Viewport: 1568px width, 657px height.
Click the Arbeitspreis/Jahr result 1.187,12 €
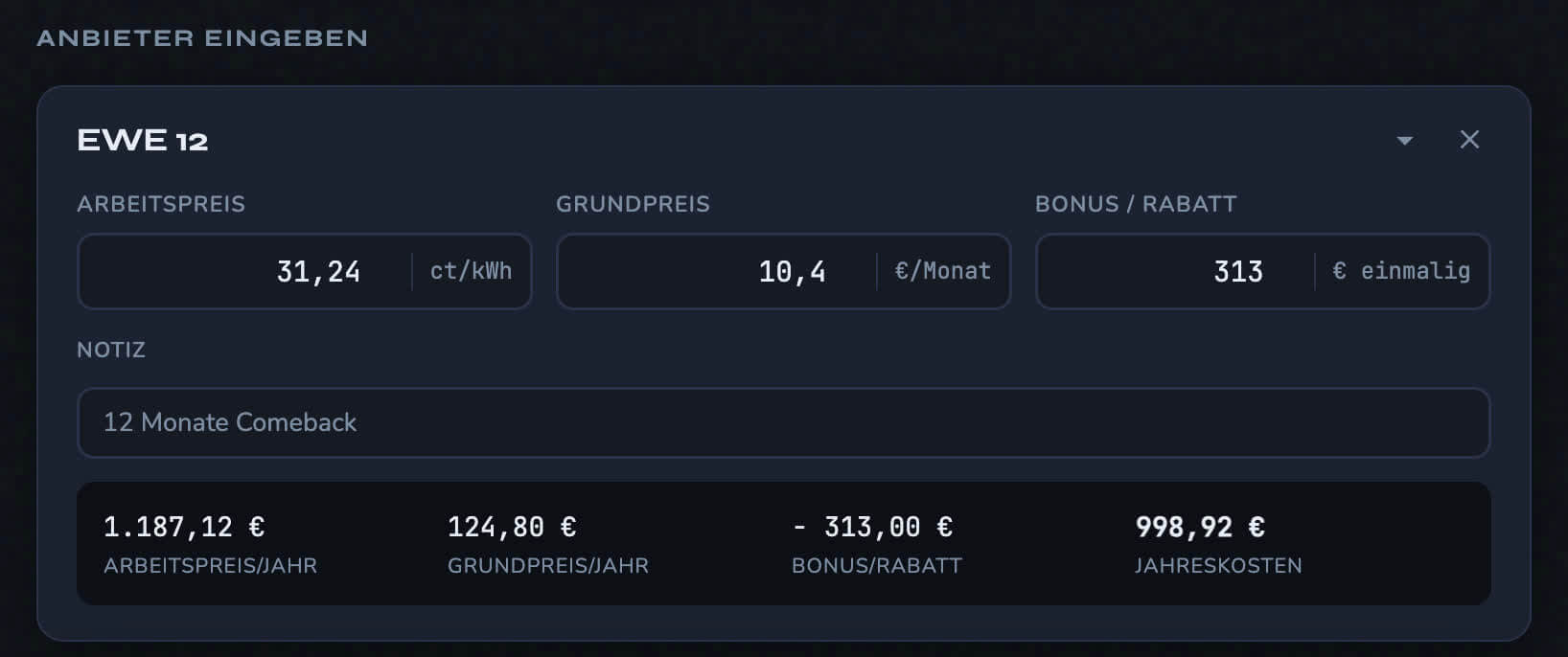click(185, 527)
